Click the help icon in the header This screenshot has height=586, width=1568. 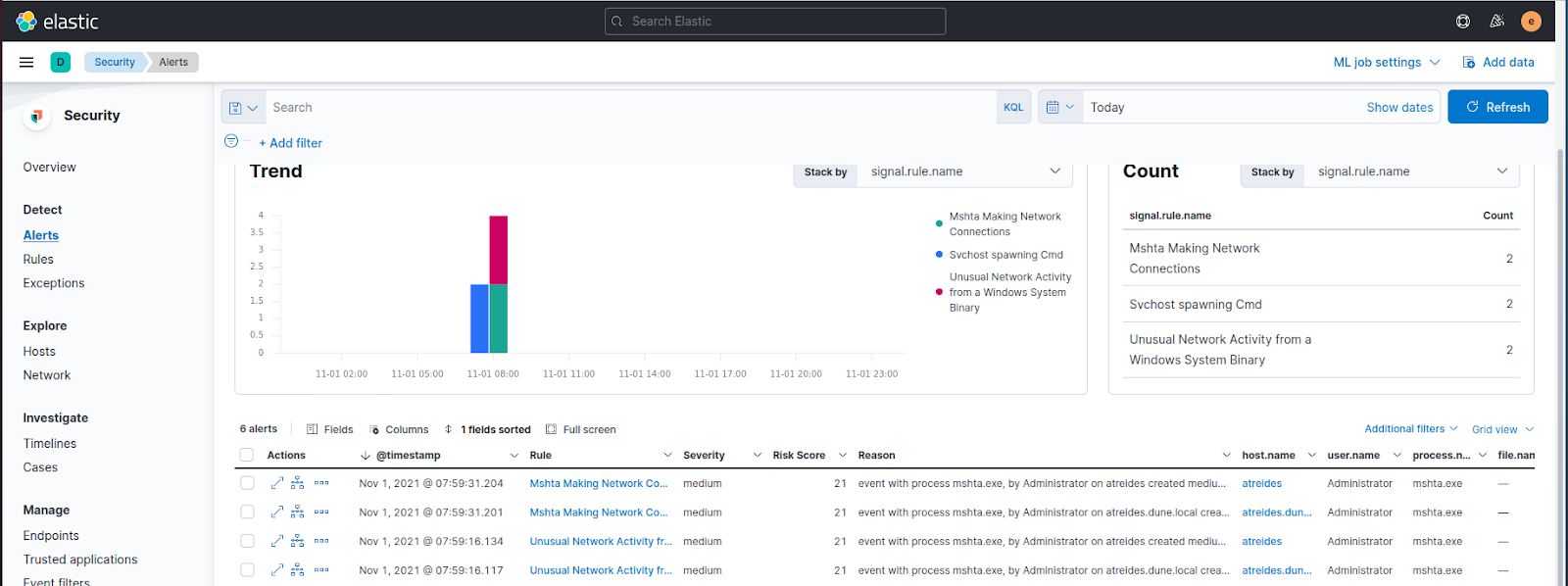tap(1463, 22)
